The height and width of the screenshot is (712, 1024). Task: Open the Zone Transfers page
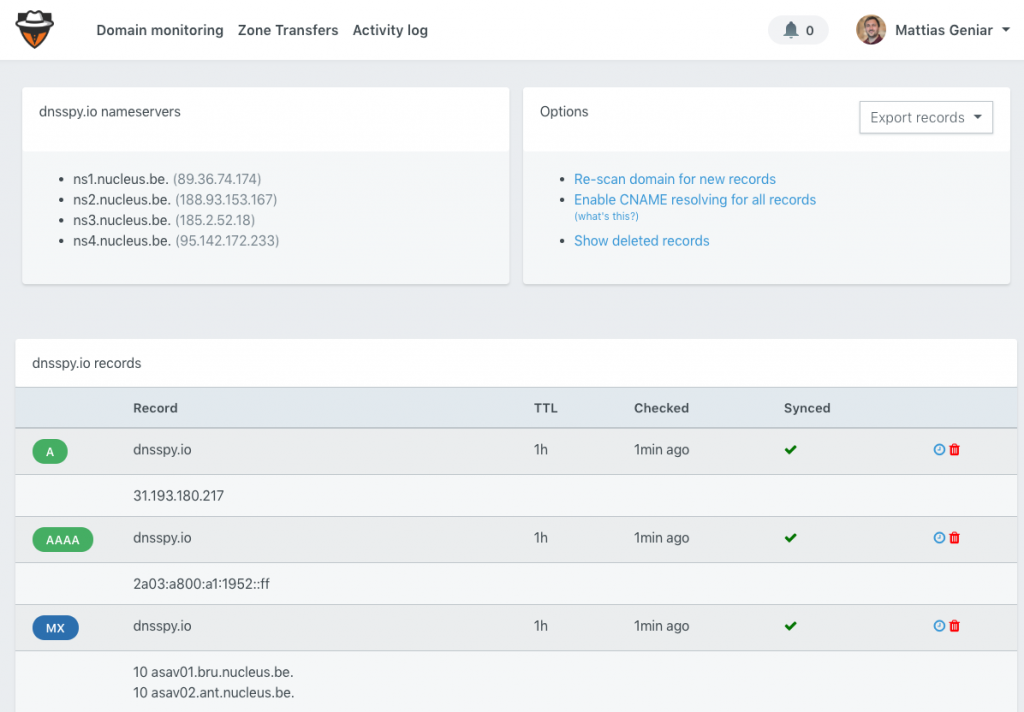point(288,30)
